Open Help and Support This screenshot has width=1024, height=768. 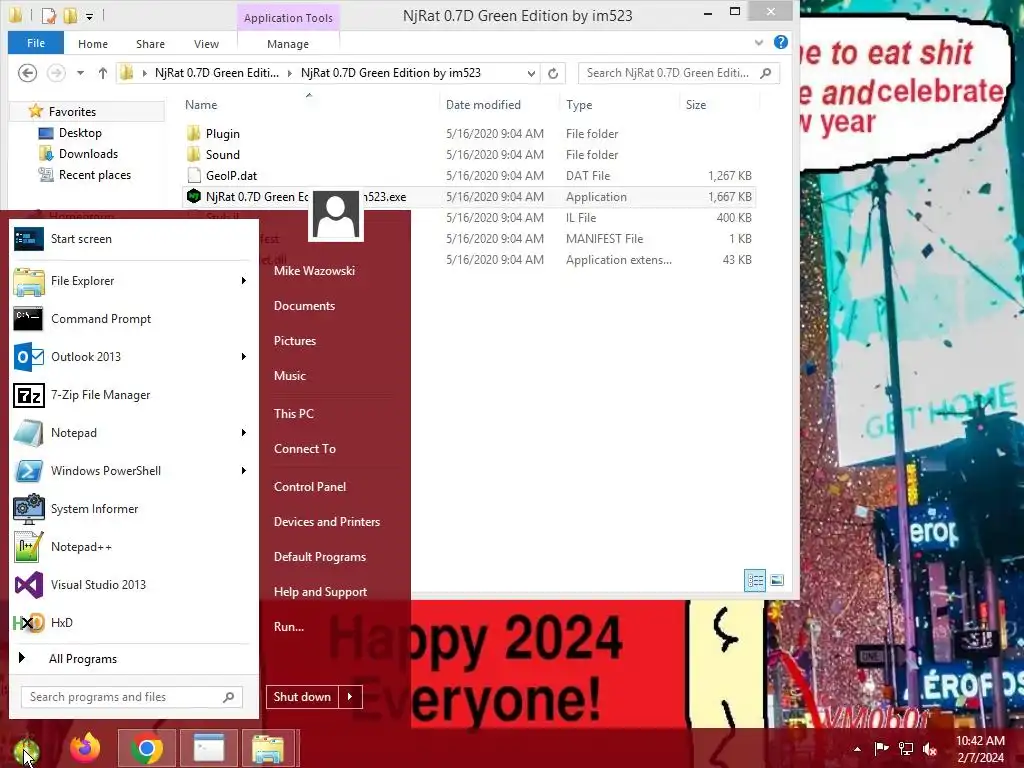pyautogui.click(x=321, y=592)
